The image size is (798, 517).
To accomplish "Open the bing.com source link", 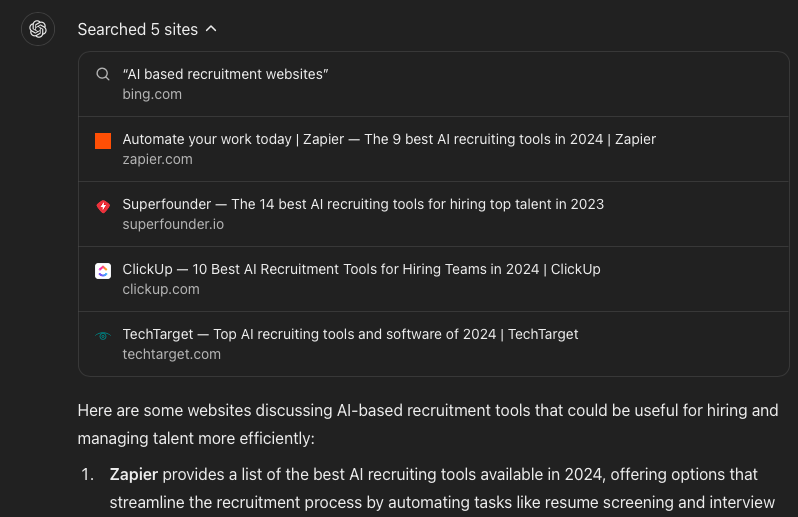I will pyautogui.click(x=152, y=94).
